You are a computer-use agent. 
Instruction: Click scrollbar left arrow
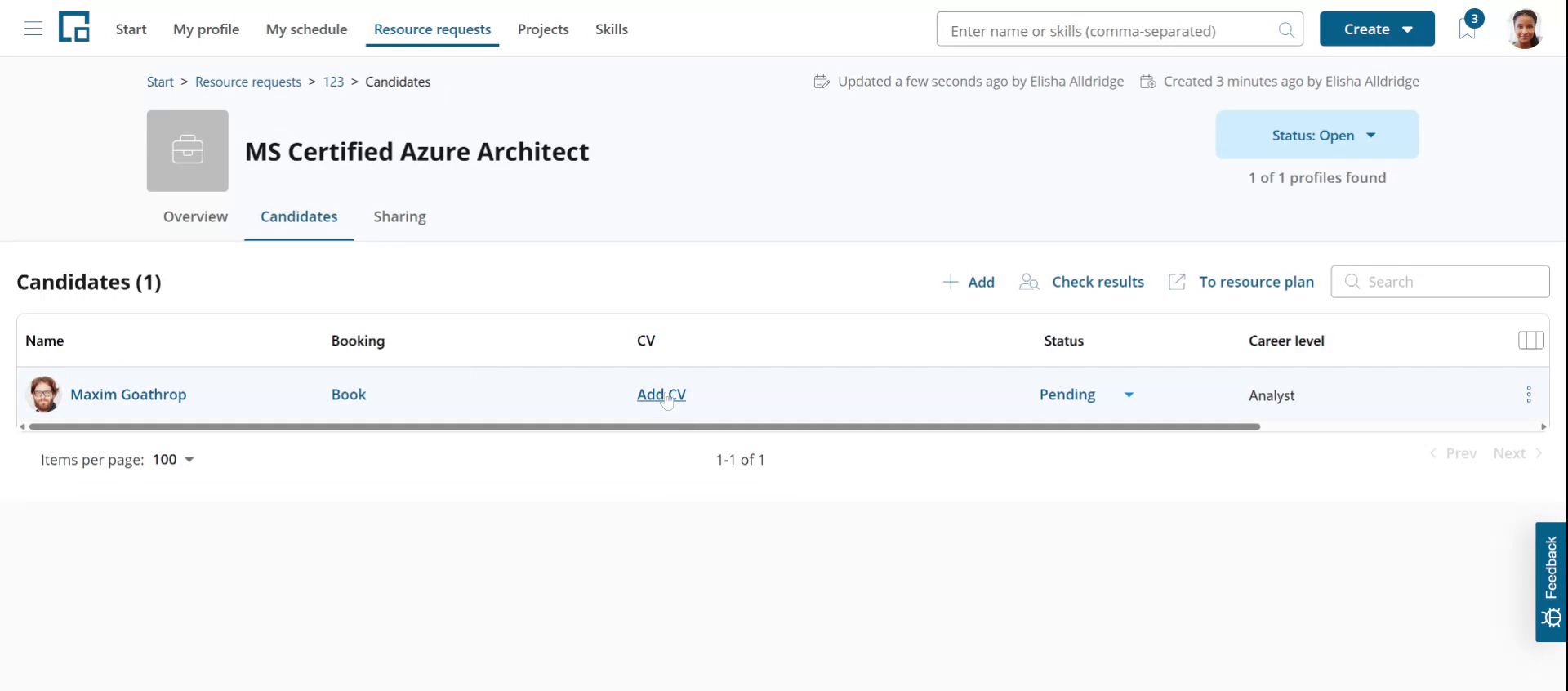click(x=22, y=426)
